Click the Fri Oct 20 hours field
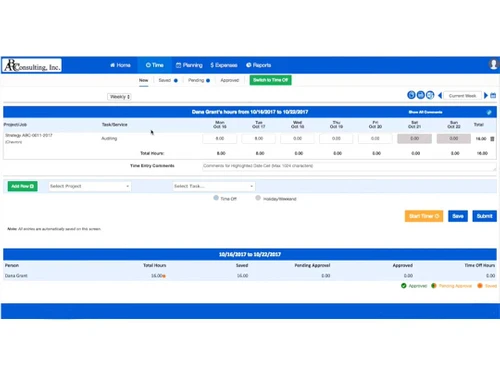 375,138
